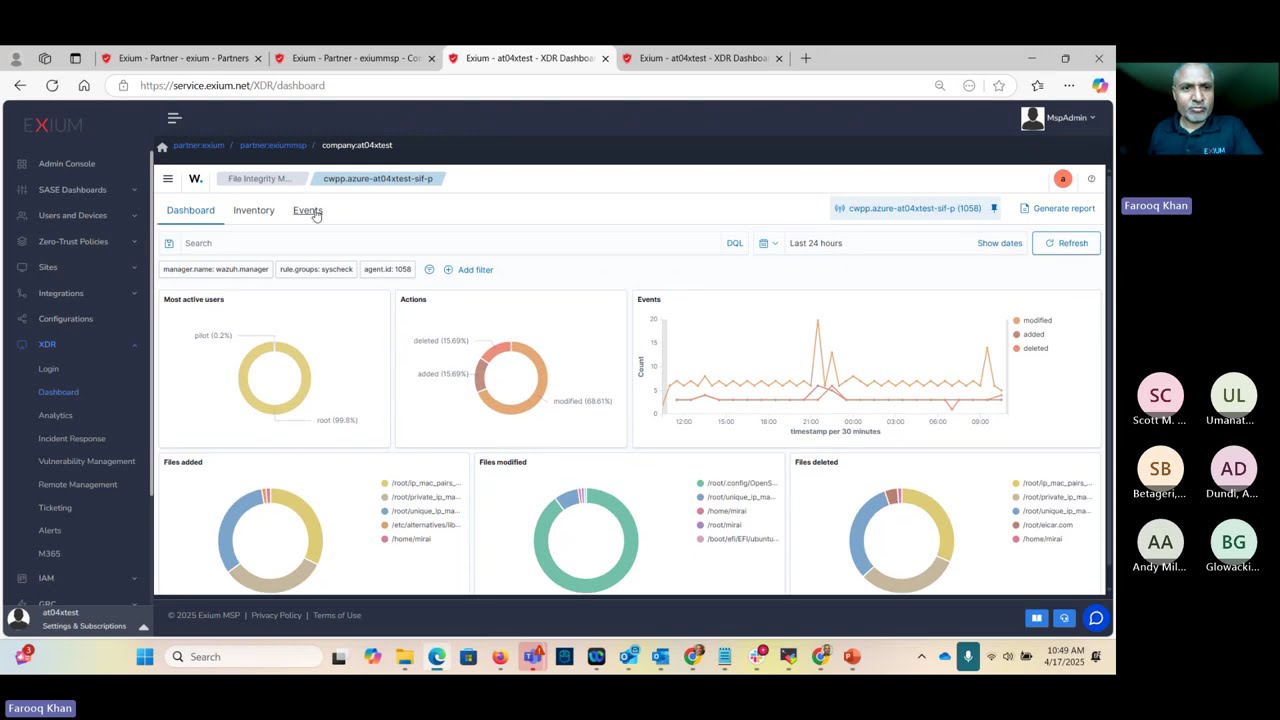Switch to the Events tab
1280x720 pixels.
(307, 210)
